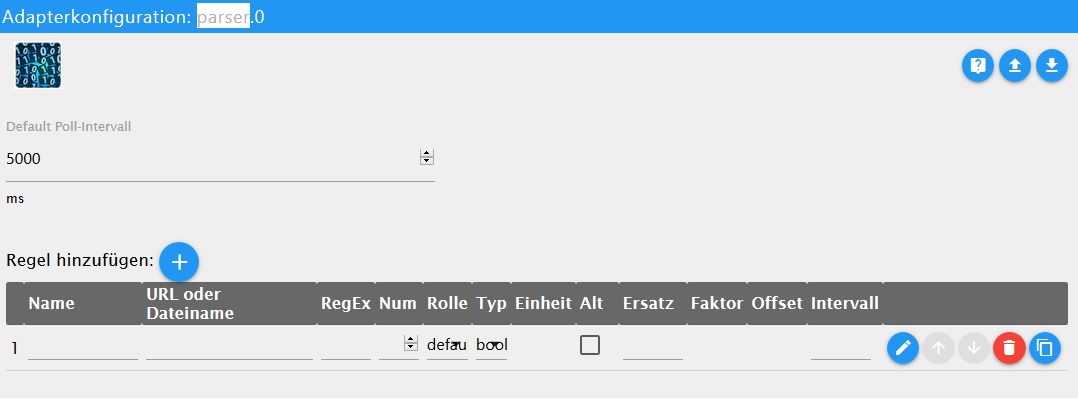Click the RegEx column header
The height and width of the screenshot is (399, 1078).
(346, 303)
